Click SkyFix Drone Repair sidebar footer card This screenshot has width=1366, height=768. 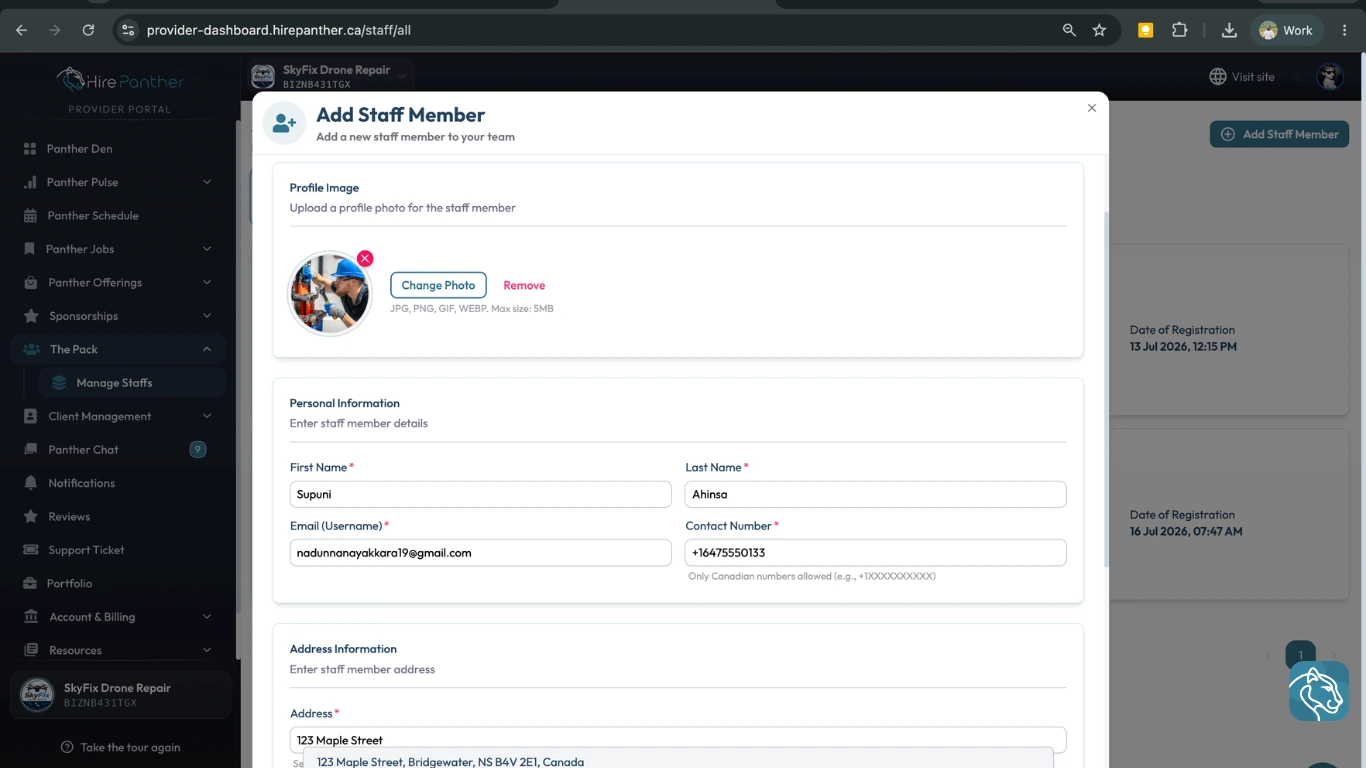click(x=120, y=695)
